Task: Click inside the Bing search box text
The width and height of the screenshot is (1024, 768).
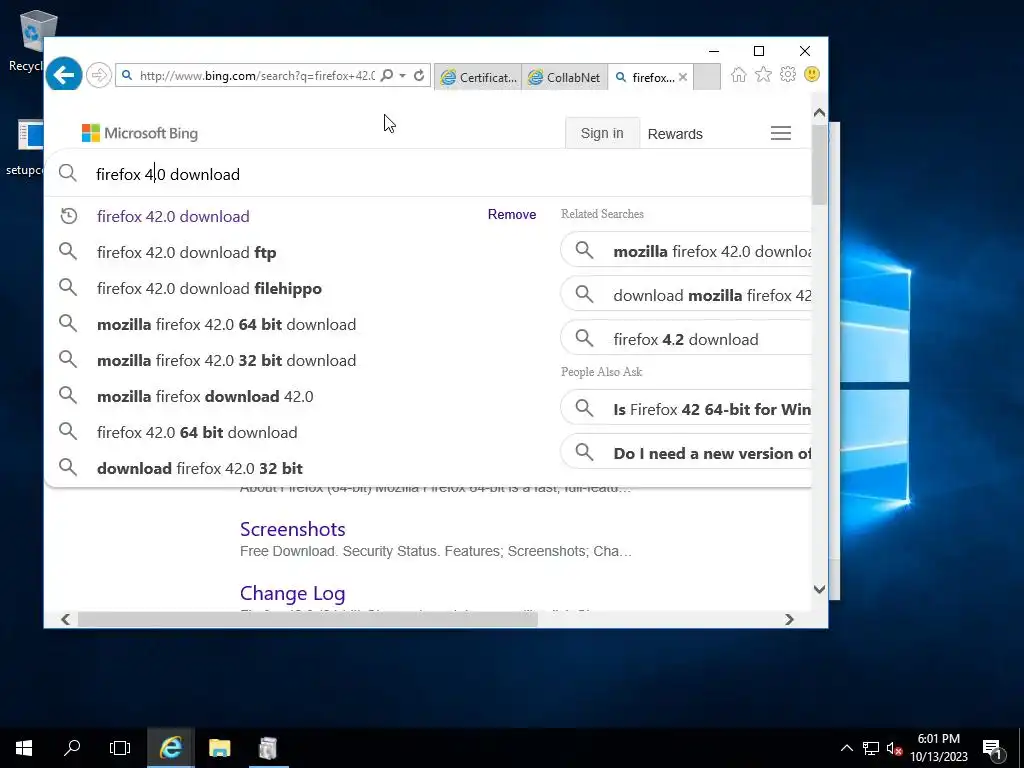Action: click(168, 174)
